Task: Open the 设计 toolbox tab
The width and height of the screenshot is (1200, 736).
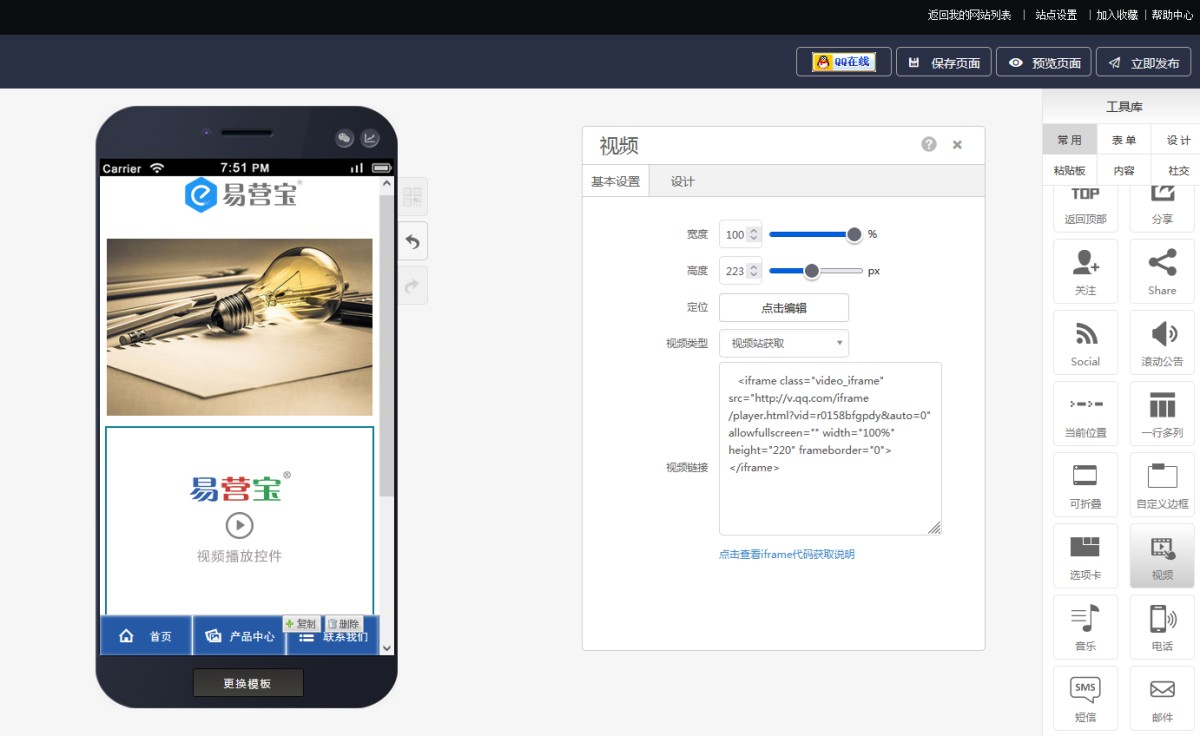Action: (x=1178, y=140)
